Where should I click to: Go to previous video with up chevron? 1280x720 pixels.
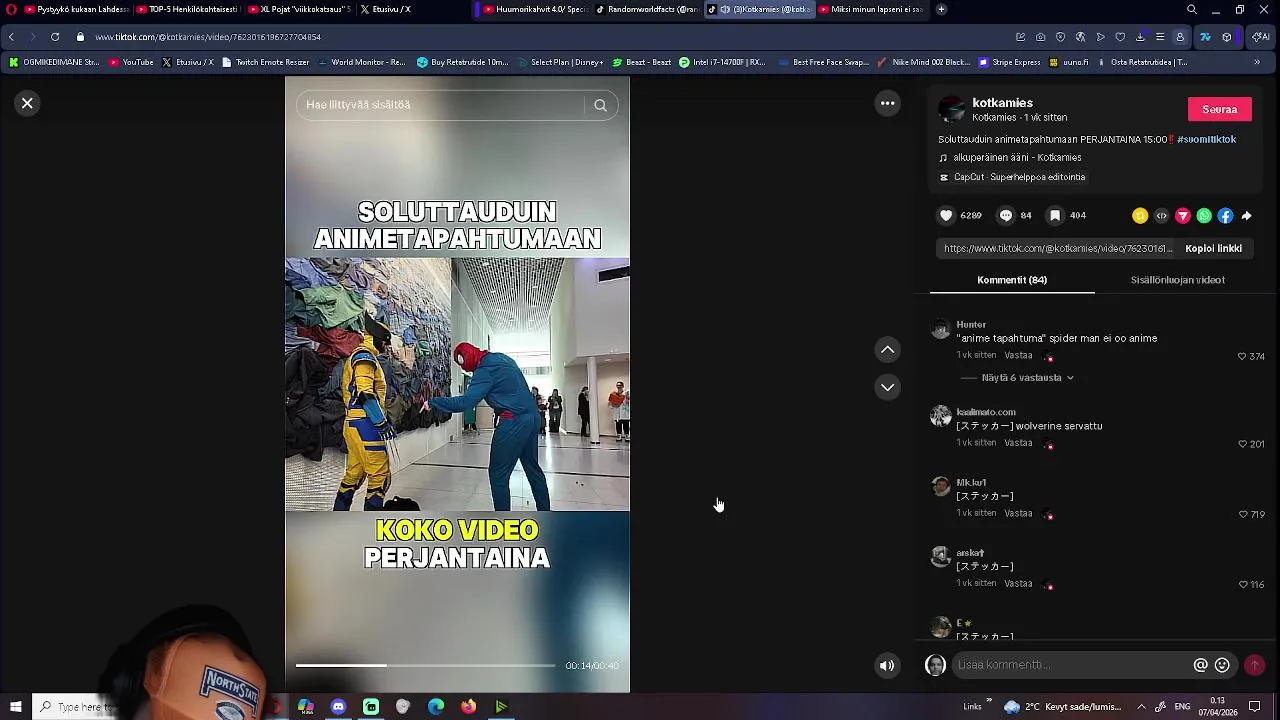[887, 349]
